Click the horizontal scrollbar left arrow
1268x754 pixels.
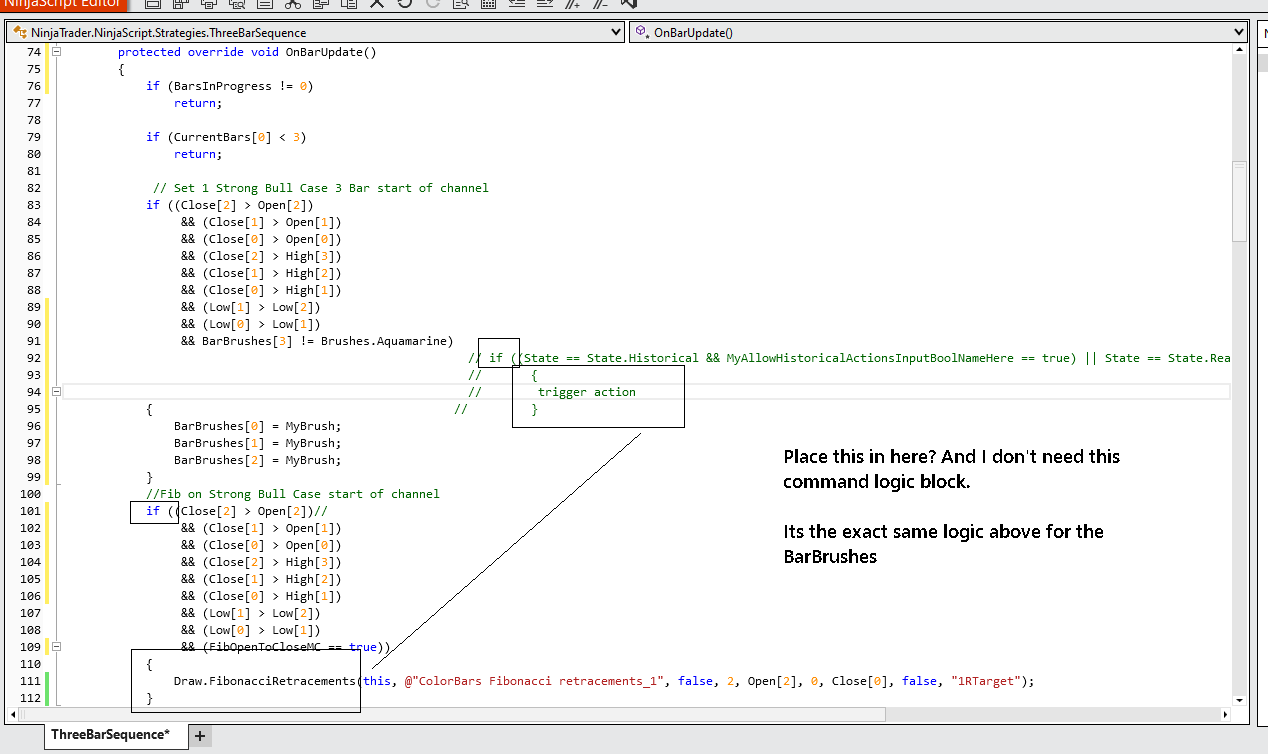[15, 714]
